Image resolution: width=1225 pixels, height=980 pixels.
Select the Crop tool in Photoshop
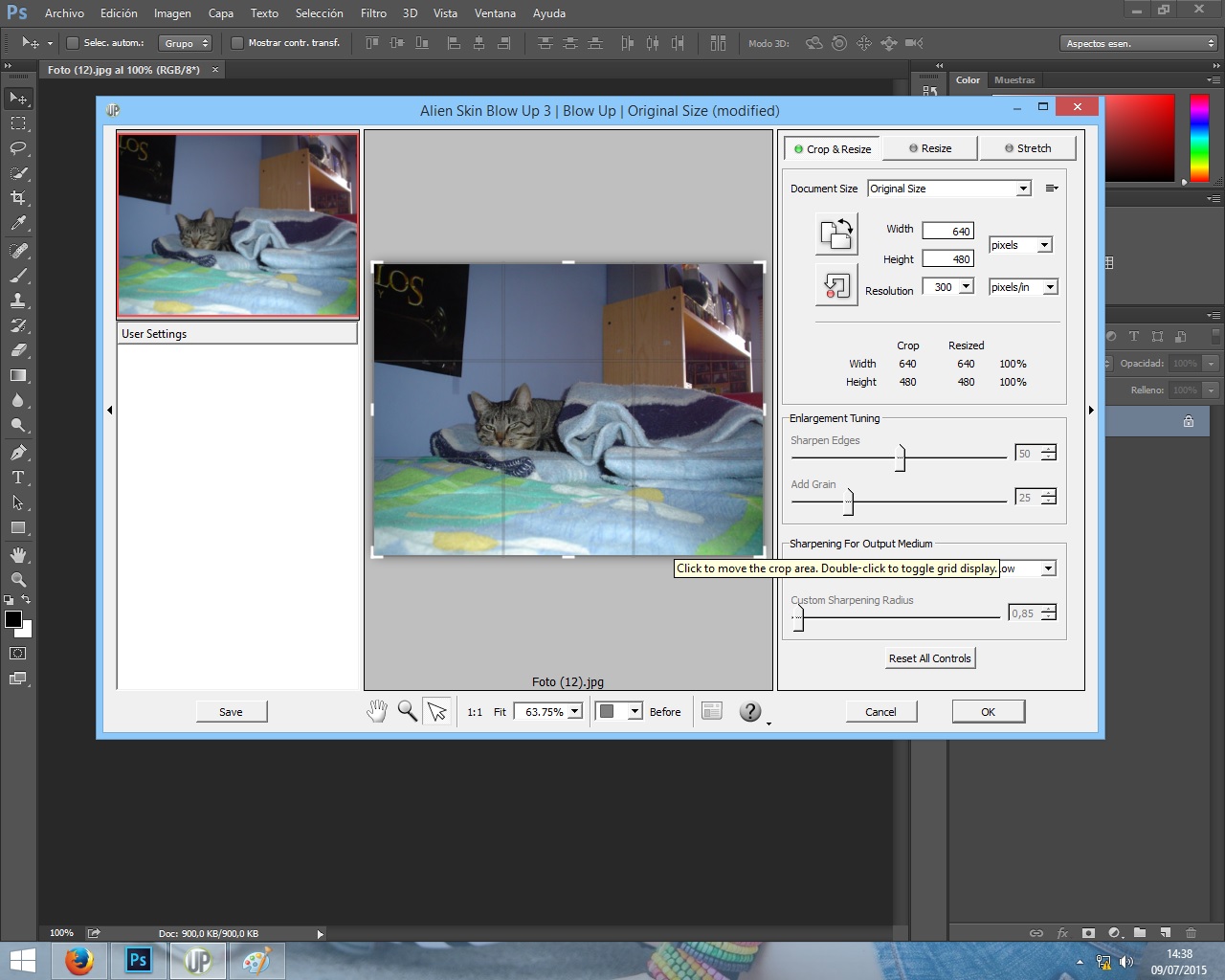(x=18, y=198)
